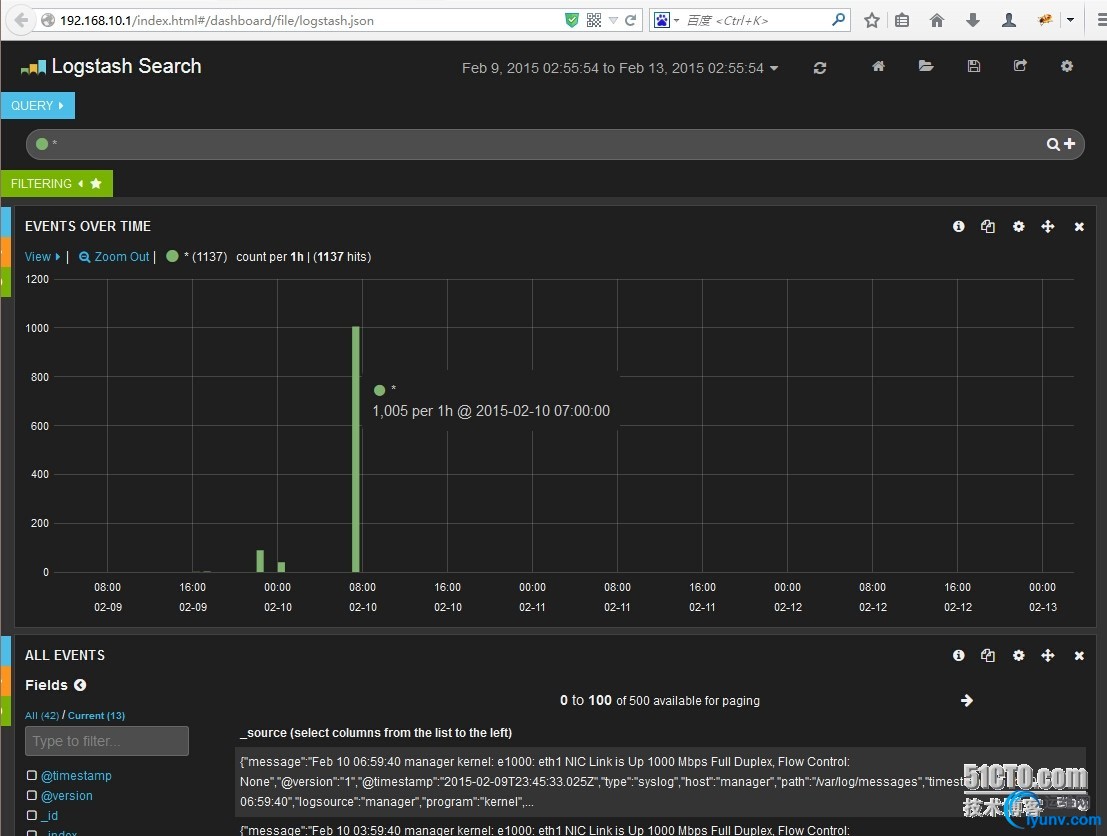This screenshot has height=836, width=1107.
Task: Open first event row 'Feb 10 06:59:40 manager kernel'
Action: coord(660,782)
